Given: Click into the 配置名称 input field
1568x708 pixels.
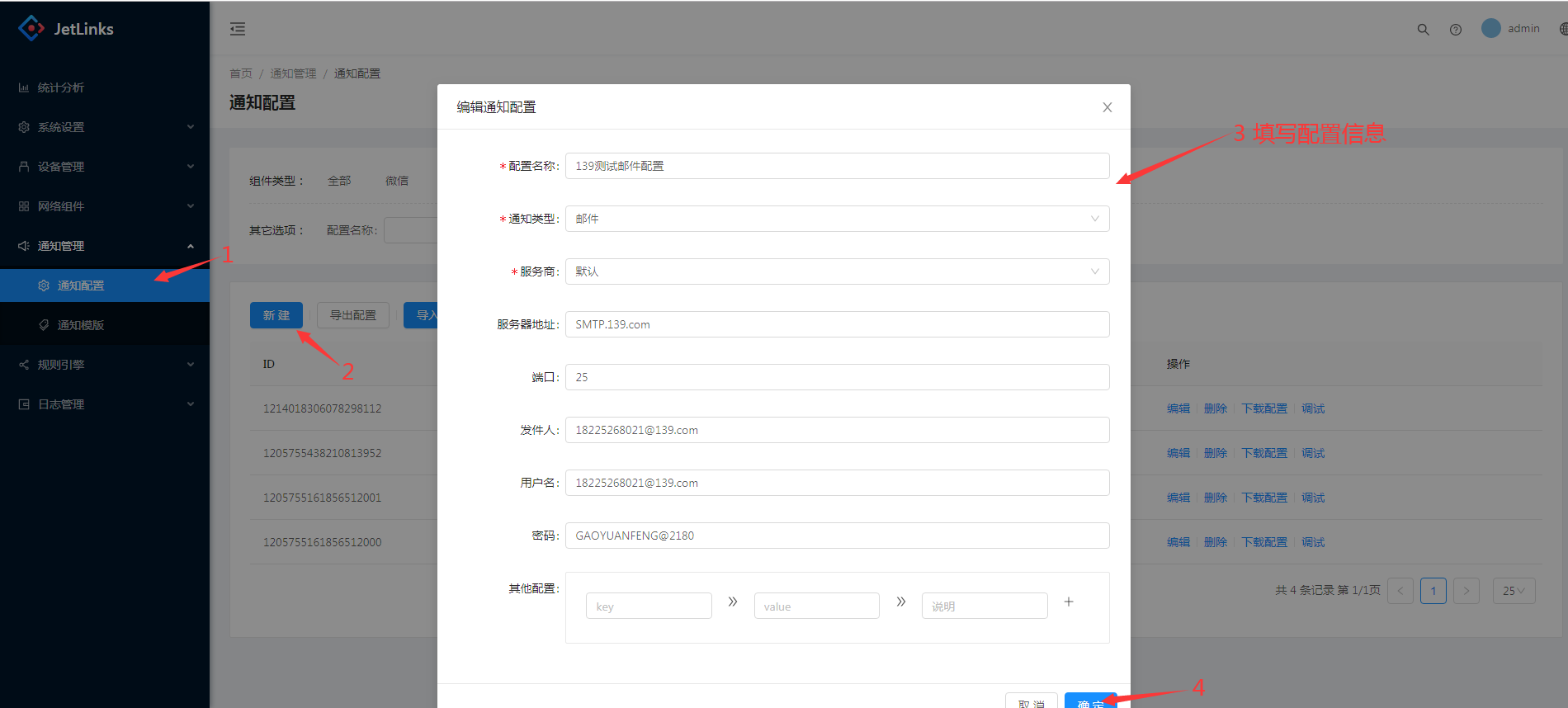Looking at the screenshot, I should click(x=837, y=166).
